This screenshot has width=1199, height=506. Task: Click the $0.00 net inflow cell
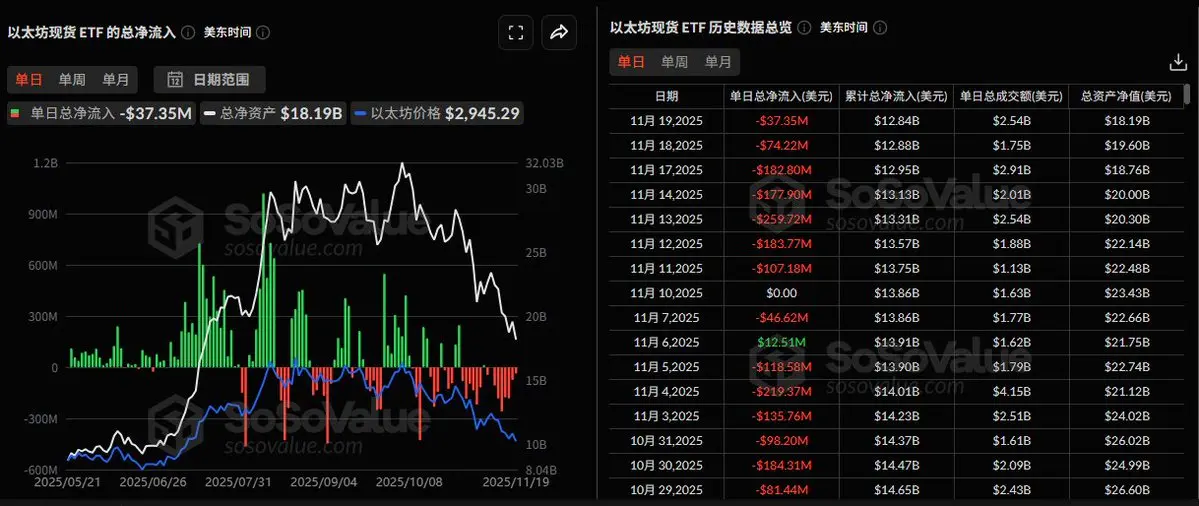tap(781, 293)
